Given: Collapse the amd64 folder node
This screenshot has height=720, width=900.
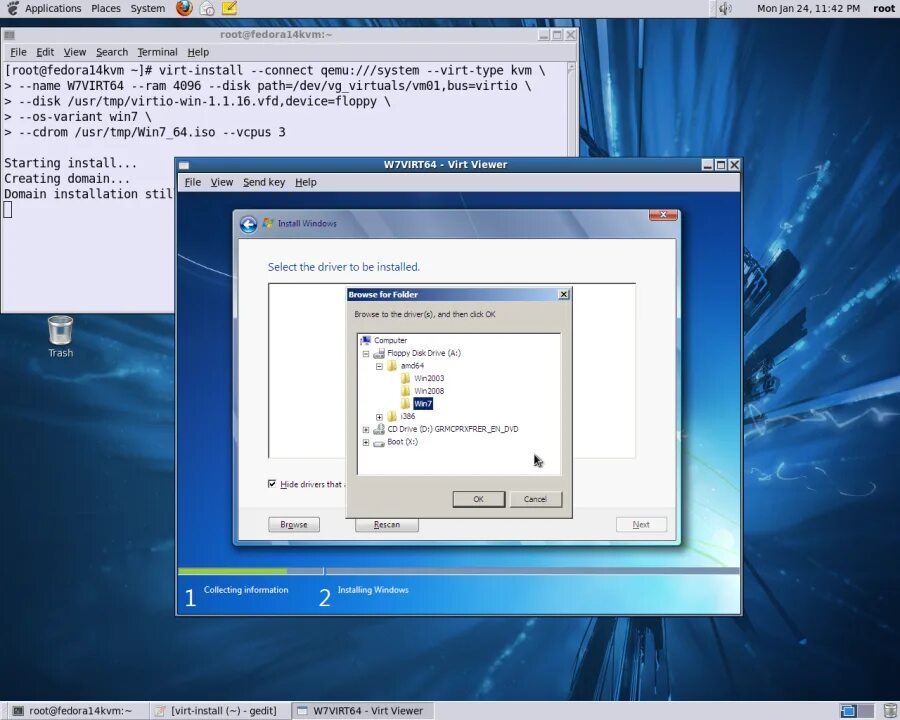Looking at the screenshot, I should [379, 366].
